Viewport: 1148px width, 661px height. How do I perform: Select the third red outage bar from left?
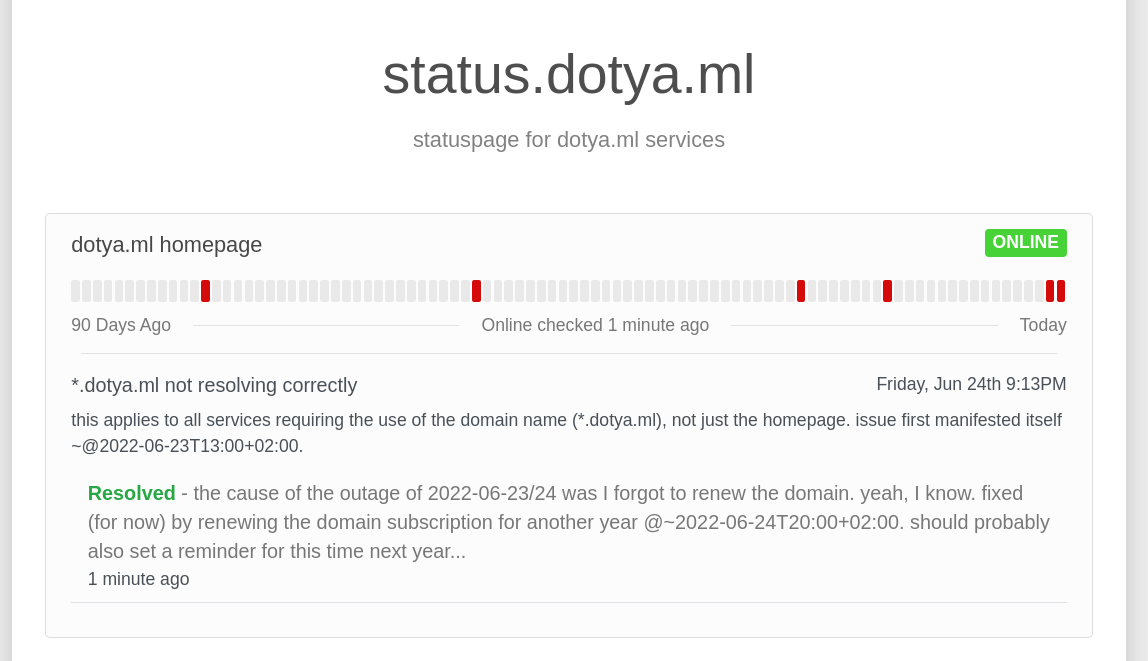point(801,291)
